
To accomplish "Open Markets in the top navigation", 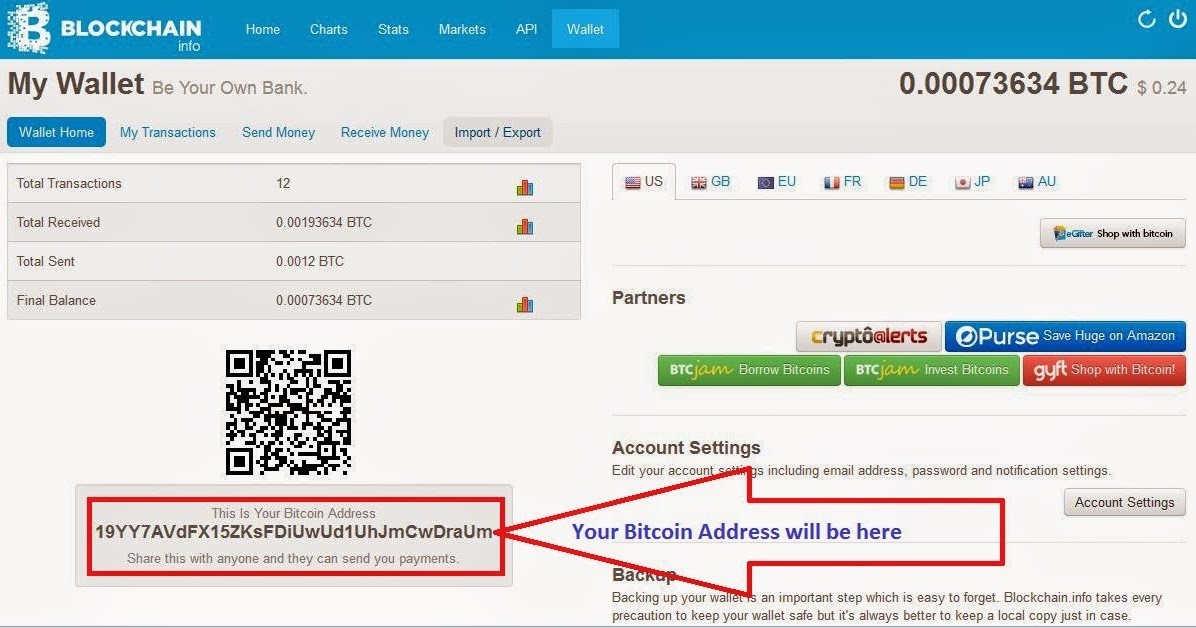I will click(x=462, y=29).
